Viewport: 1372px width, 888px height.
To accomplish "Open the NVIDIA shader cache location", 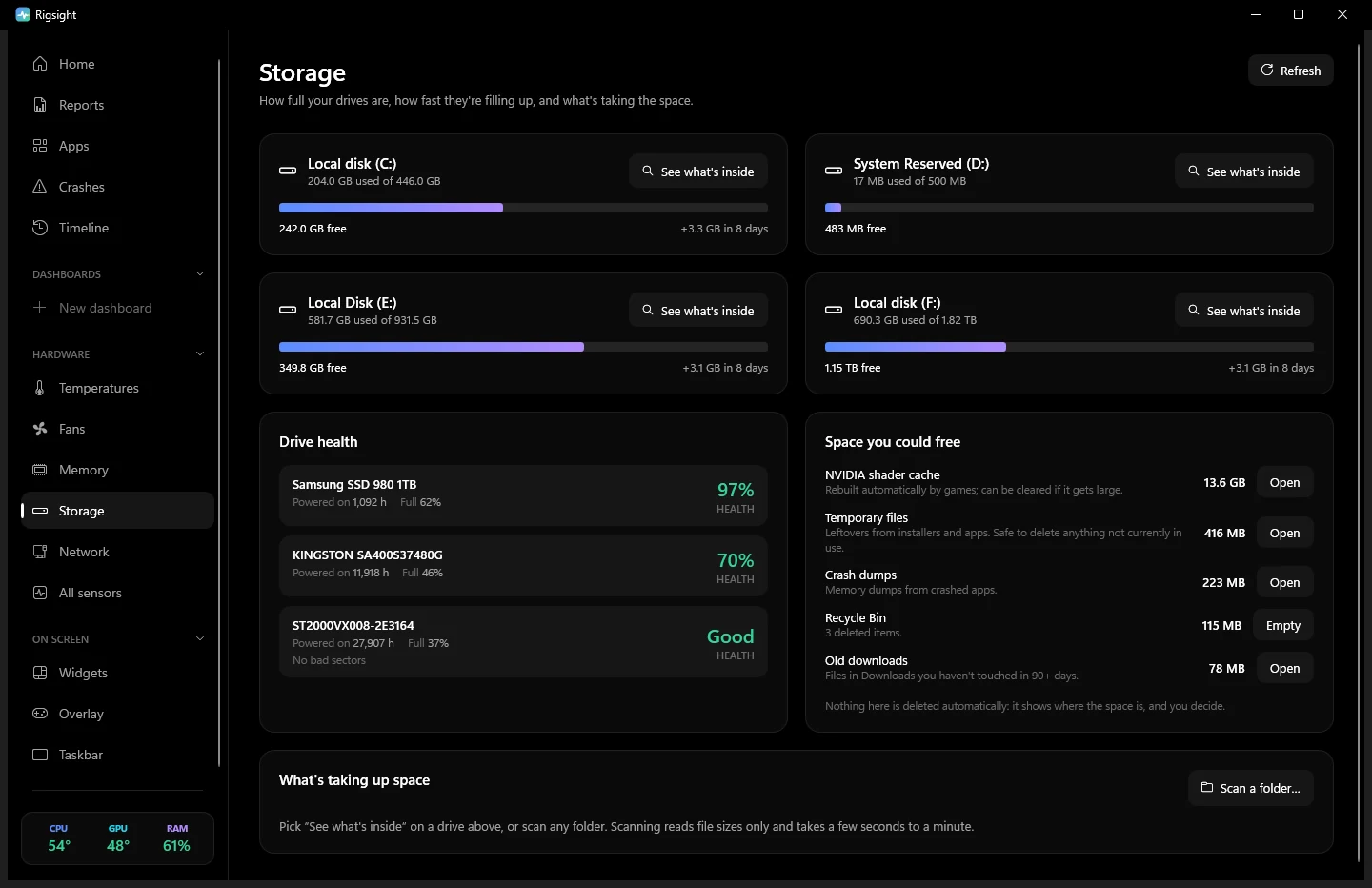I will 1284,483.
